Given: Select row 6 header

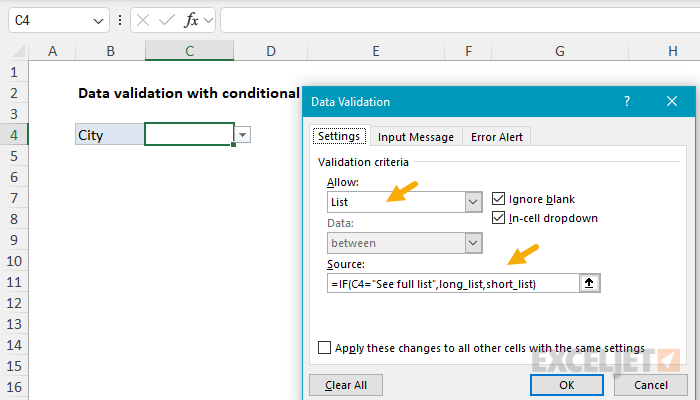Looking at the screenshot, I should (14, 177).
